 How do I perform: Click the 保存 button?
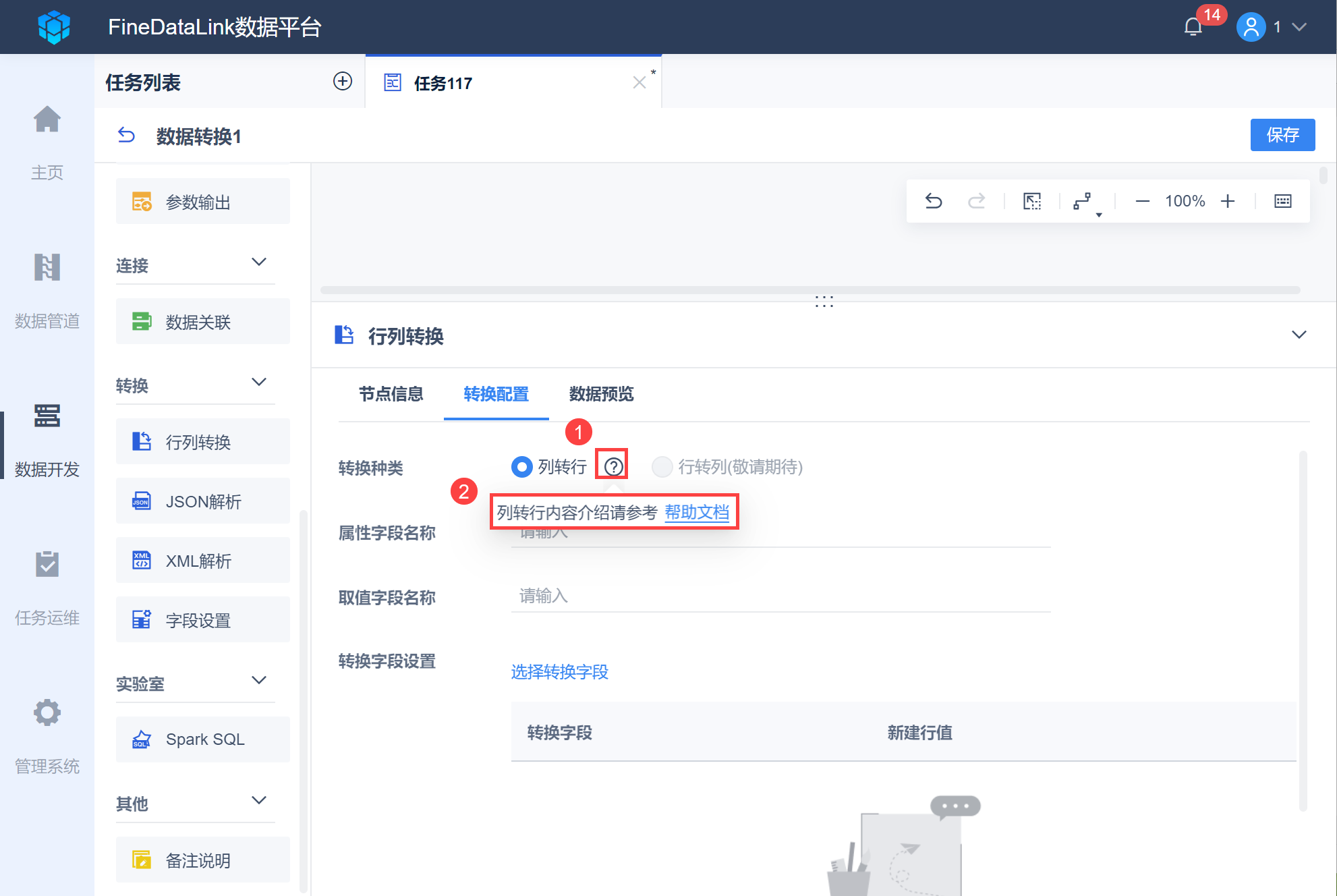click(x=1282, y=135)
